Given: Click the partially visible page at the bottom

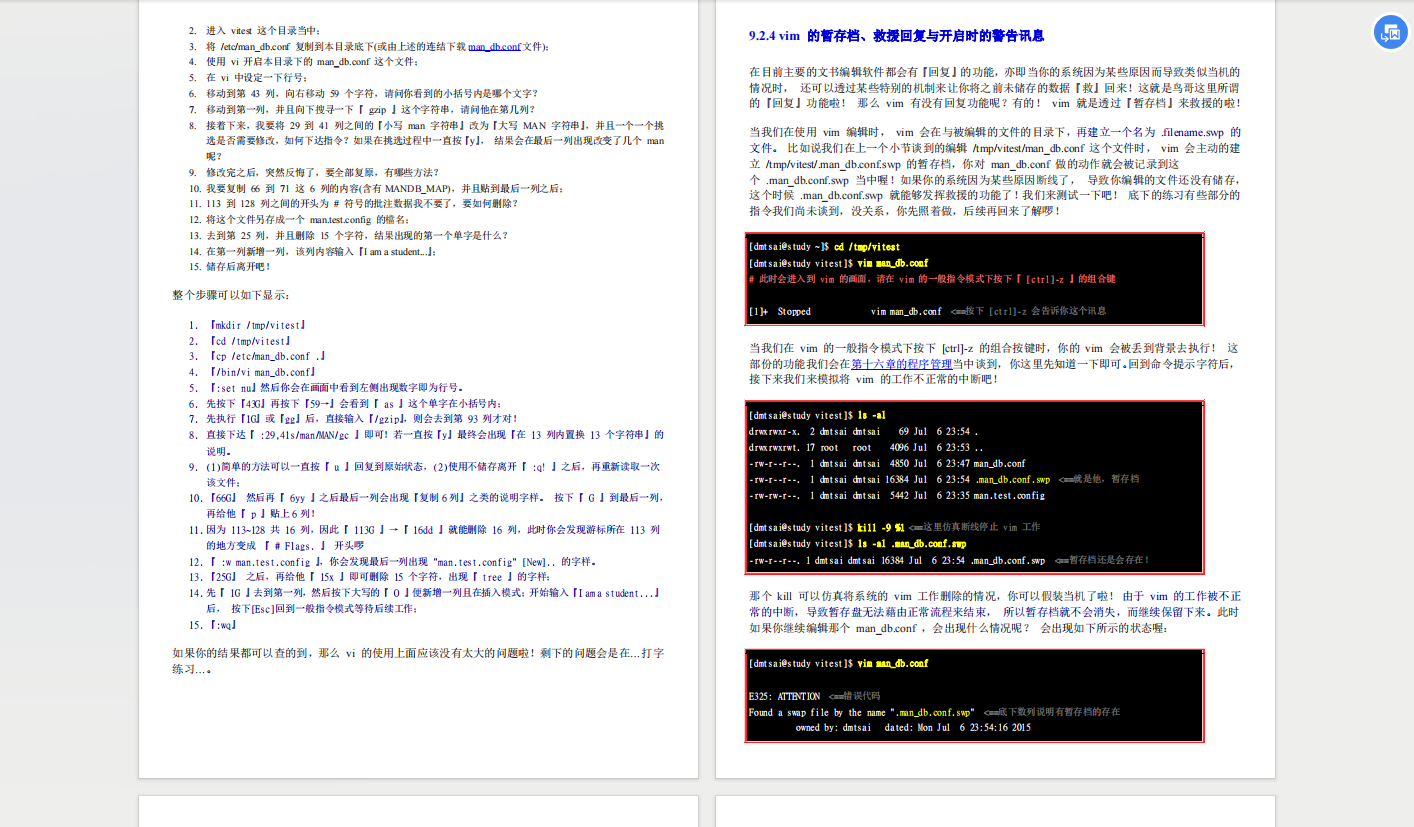Looking at the screenshot, I should [x=418, y=813].
